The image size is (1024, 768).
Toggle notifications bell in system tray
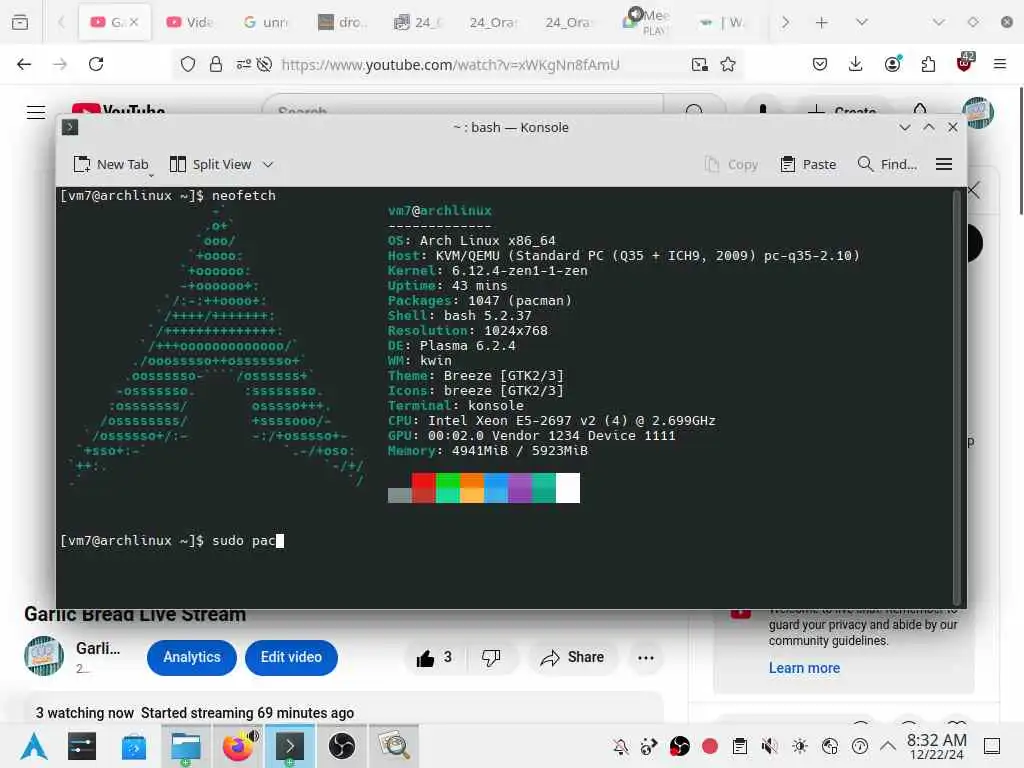[x=620, y=746]
